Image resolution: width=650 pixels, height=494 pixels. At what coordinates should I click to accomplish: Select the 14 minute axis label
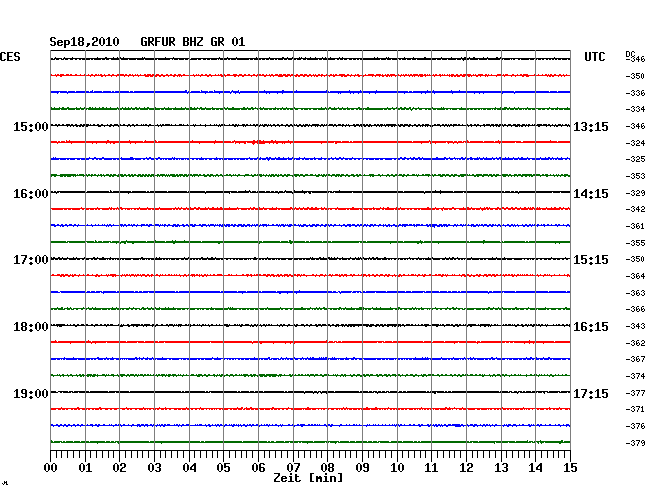point(535,468)
